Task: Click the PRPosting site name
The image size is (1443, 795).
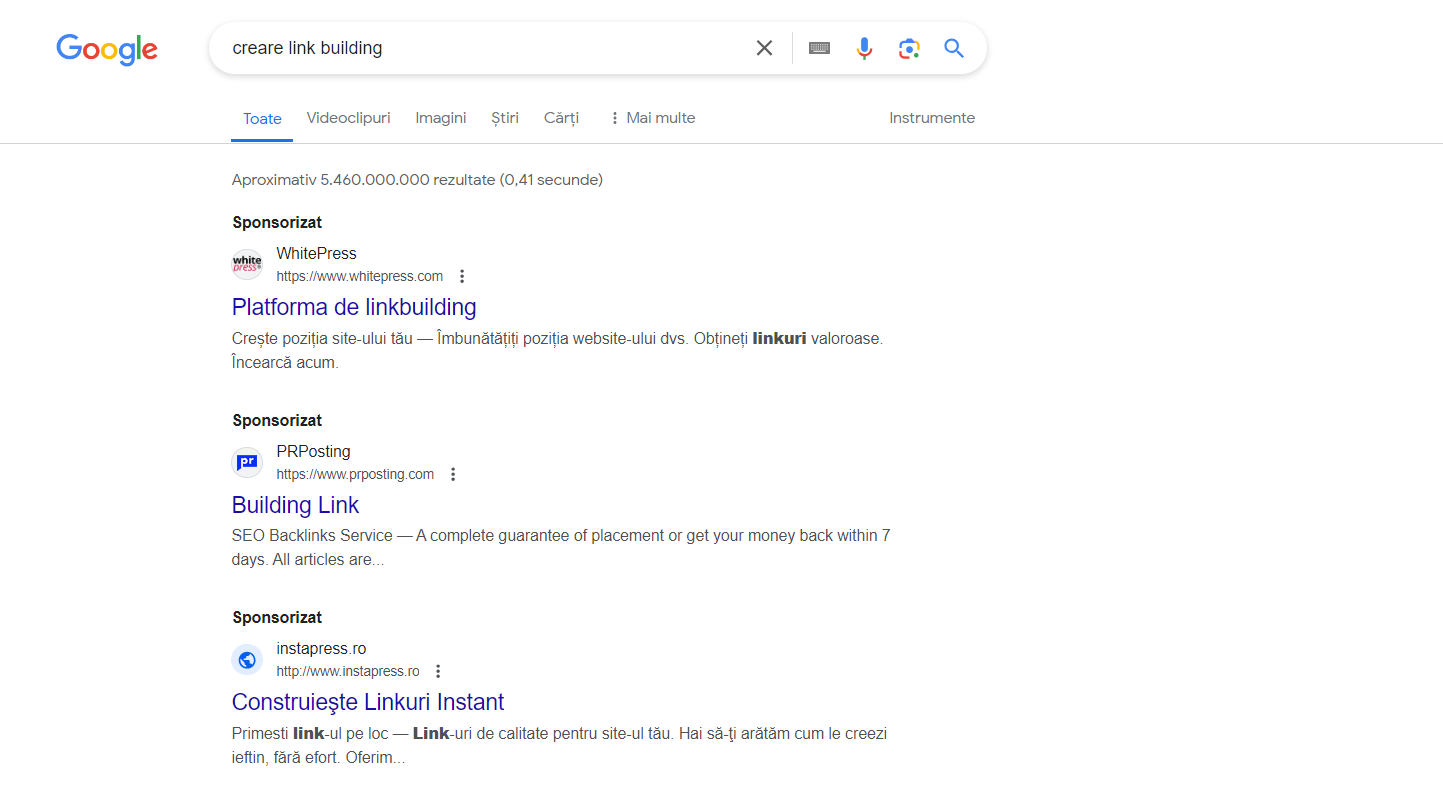Action: [313, 452]
